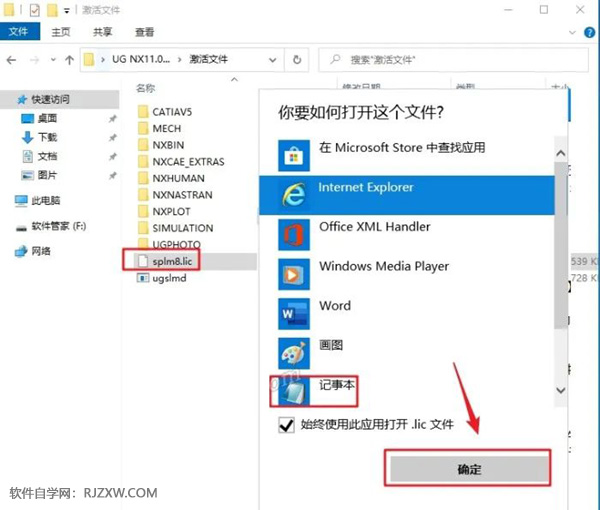The height and width of the screenshot is (510, 600).
Task: Select the NXHUMAN folder
Action: pyautogui.click(x=178, y=178)
